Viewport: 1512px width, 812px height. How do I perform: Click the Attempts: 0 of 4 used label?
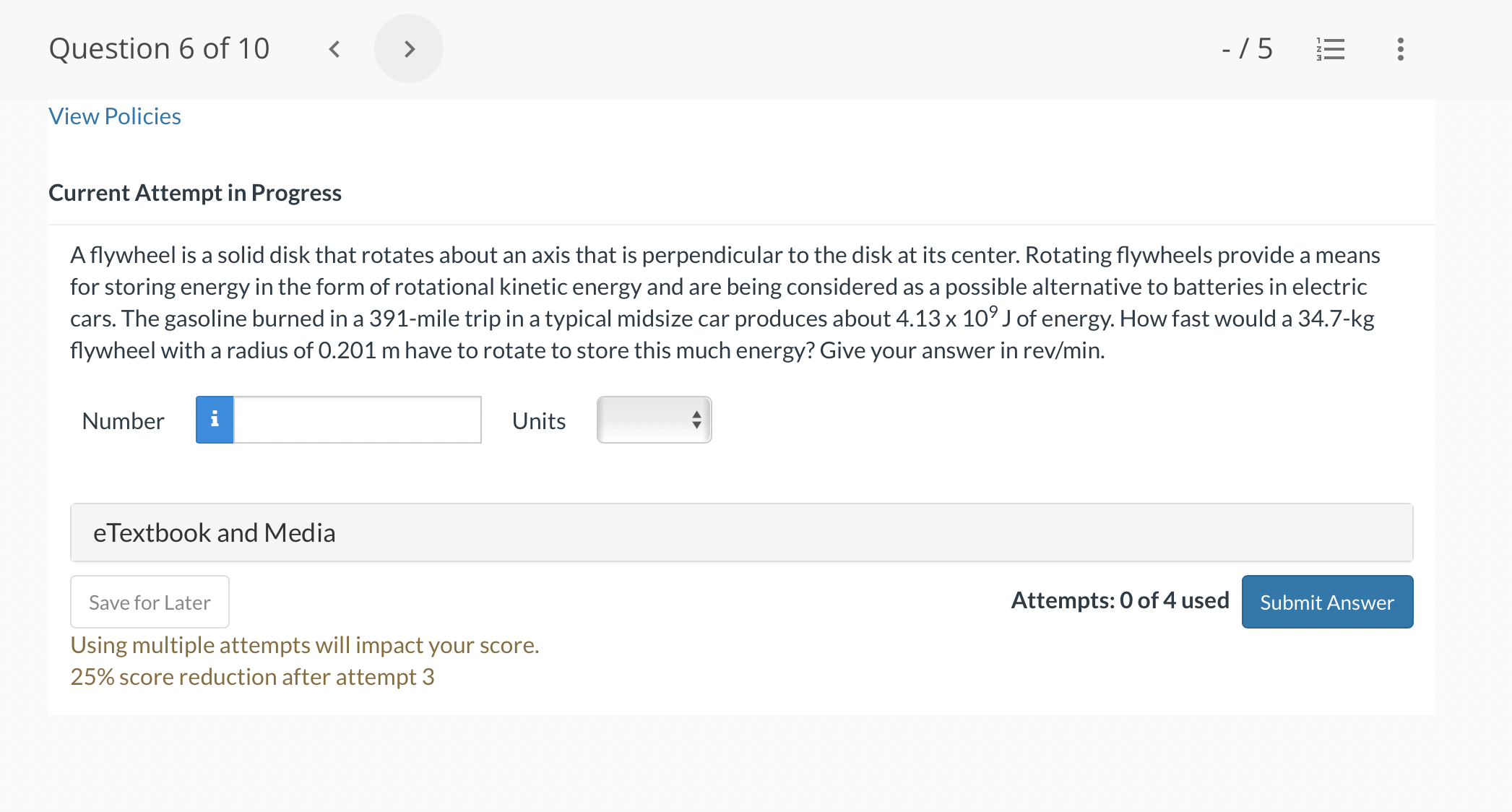pos(1120,600)
